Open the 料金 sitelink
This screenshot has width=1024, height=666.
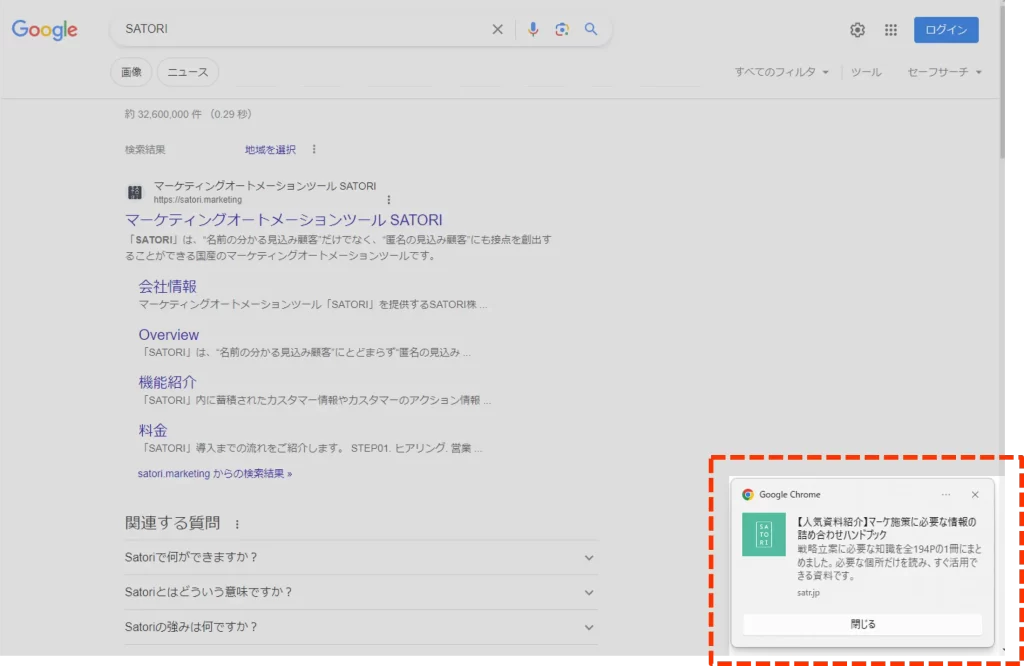pyautogui.click(x=153, y=430)
